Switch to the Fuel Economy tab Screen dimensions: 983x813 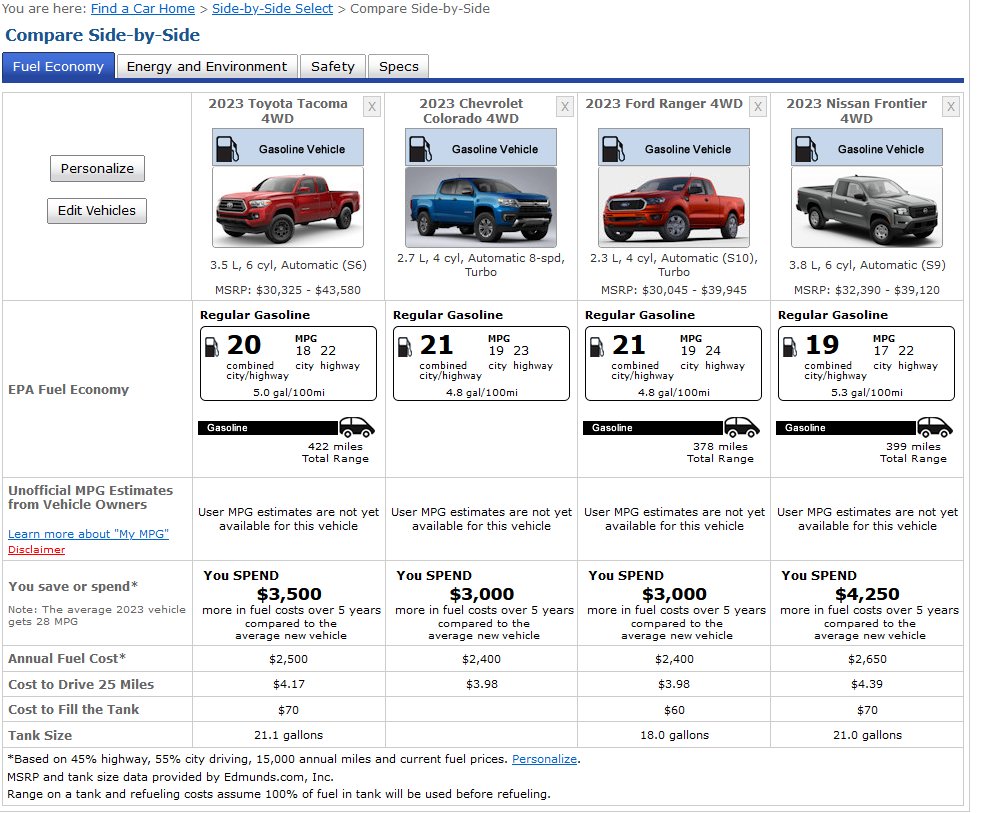[x=58, y=66]
